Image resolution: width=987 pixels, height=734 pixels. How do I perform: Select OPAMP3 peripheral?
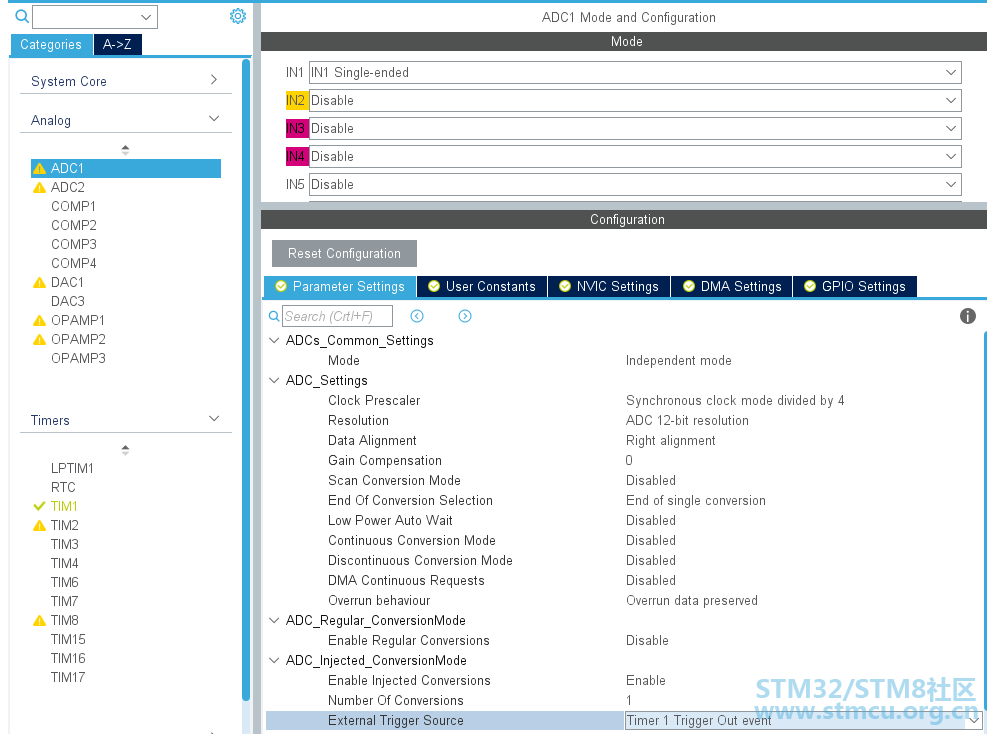click(79, 358)
